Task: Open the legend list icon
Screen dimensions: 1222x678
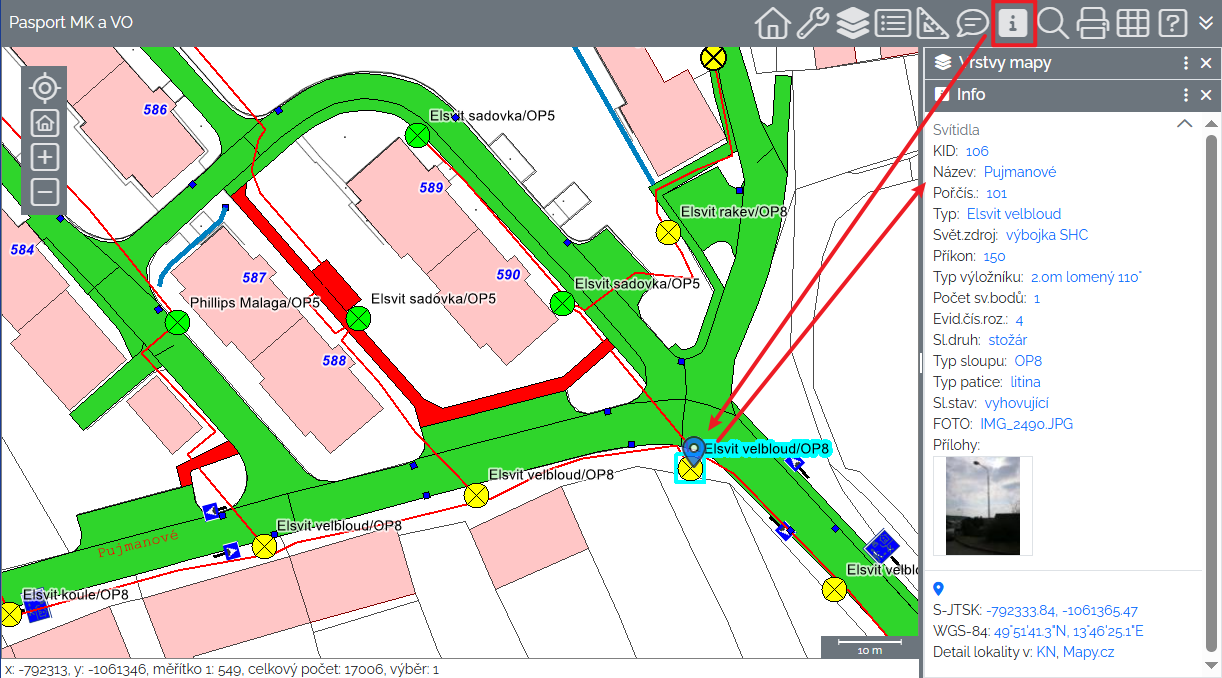Action: tap(892, 23)
